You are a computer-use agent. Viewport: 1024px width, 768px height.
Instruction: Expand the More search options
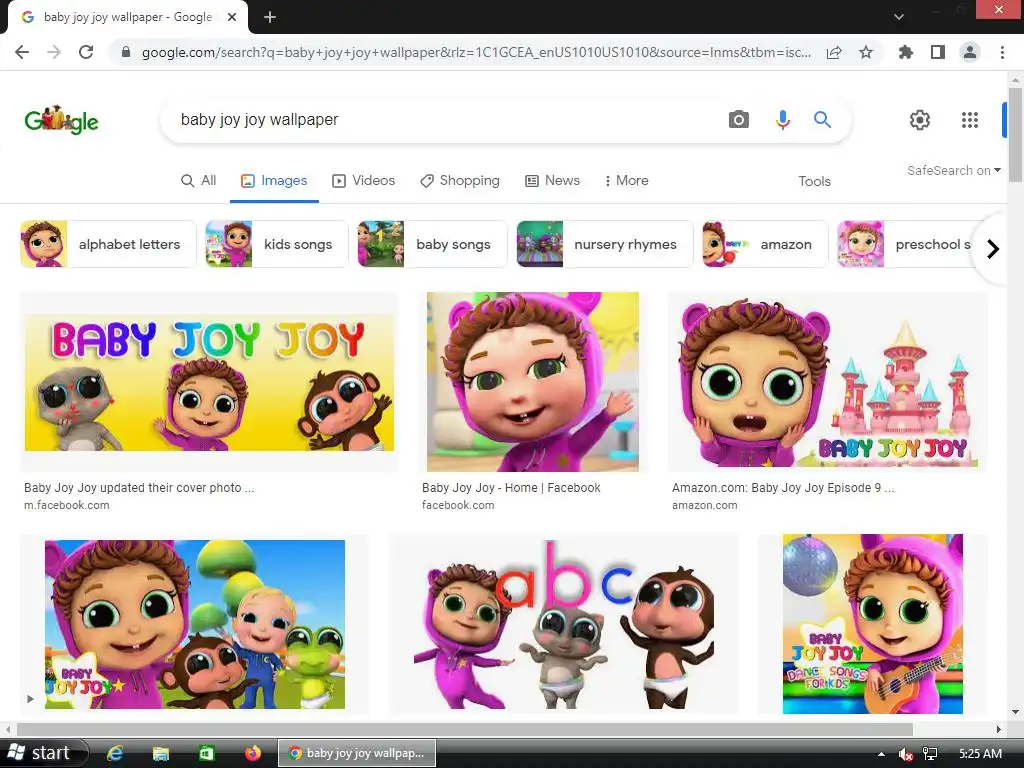626,180
